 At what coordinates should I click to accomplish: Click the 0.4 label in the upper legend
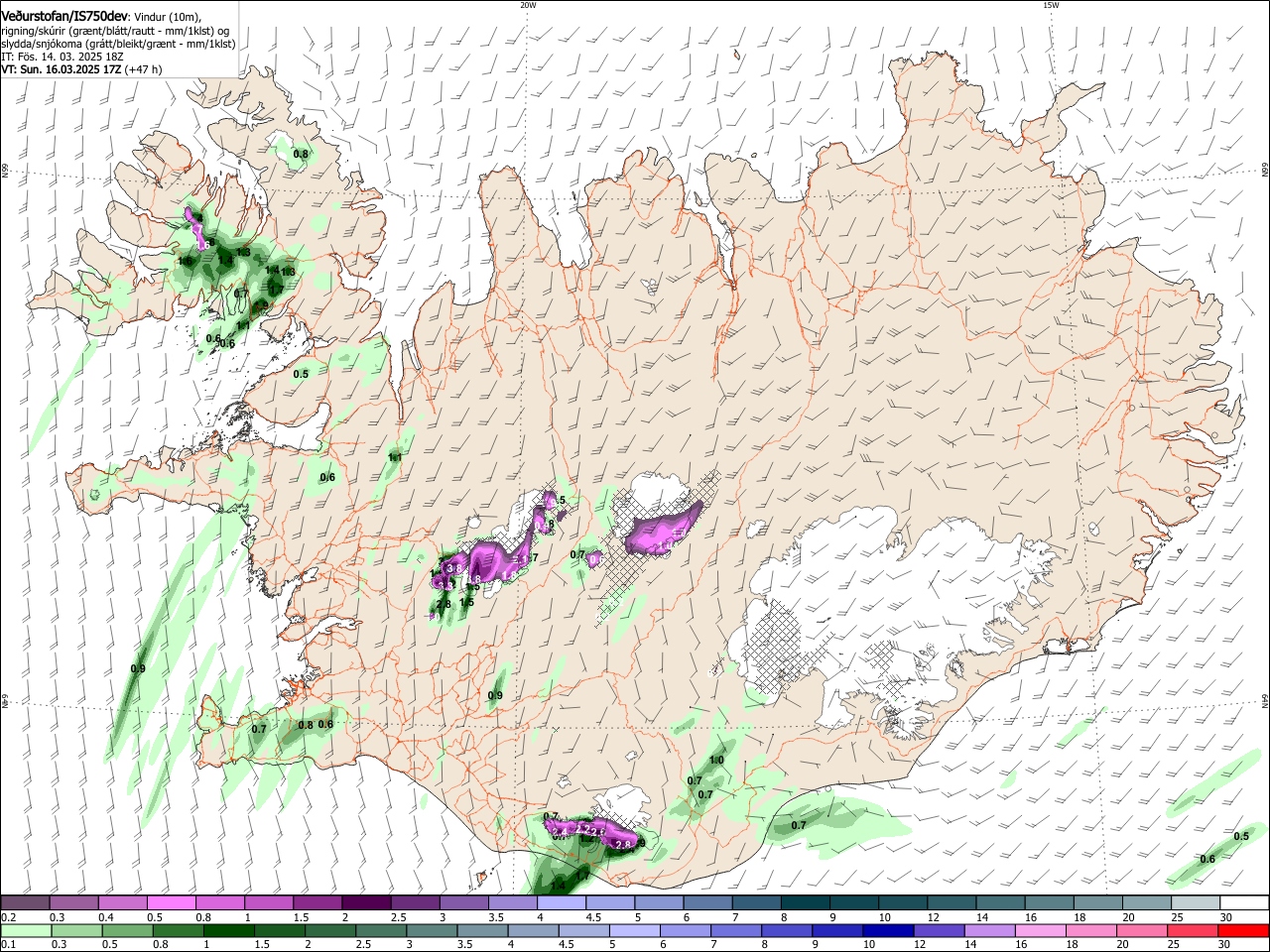[106, 917]
